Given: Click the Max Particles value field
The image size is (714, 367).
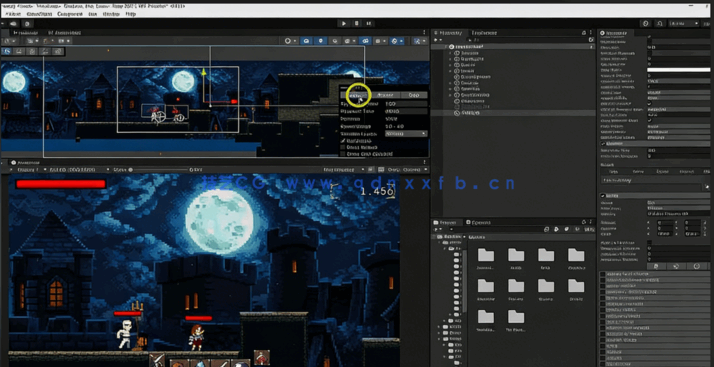Looking at the screenshot, I should [678, 115].
